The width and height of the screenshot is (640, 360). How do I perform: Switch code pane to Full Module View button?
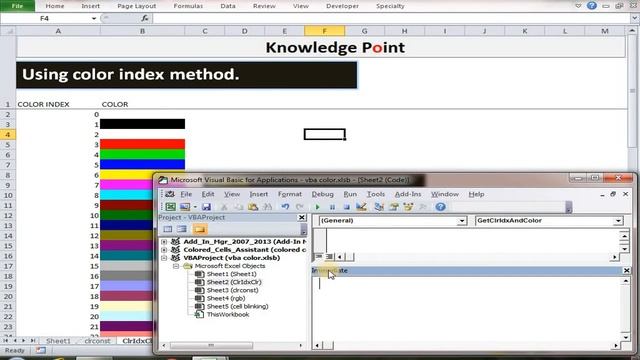(x=329, y=256)
